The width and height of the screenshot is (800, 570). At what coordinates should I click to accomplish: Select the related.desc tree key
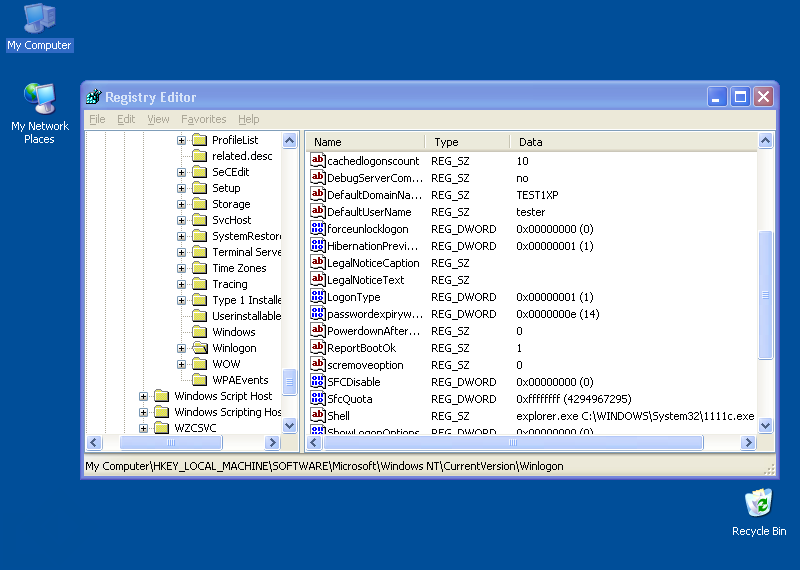click(x=242, y=156)
